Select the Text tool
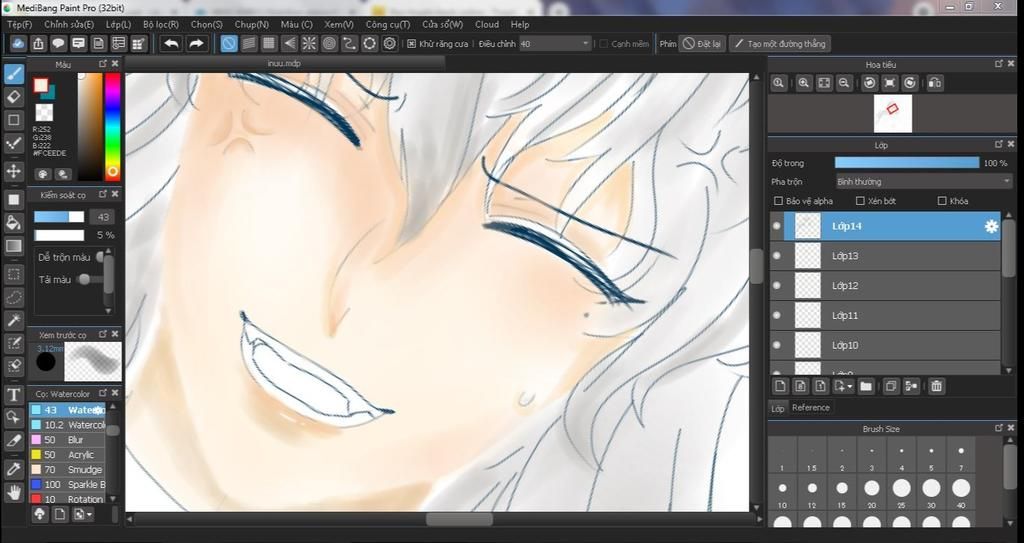The width and height of the screenshot is (1024, 543). [x=14, y=395]
